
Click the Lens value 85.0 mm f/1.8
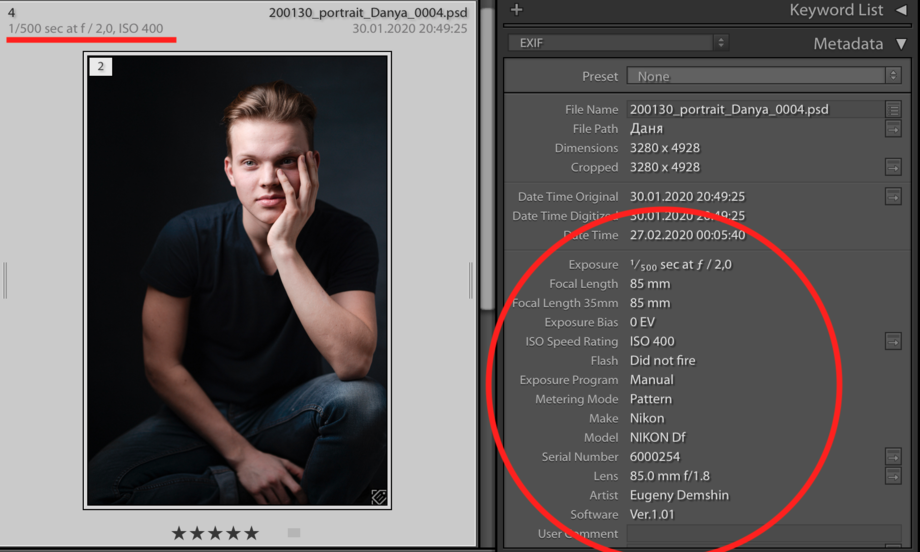pos(669,476)
